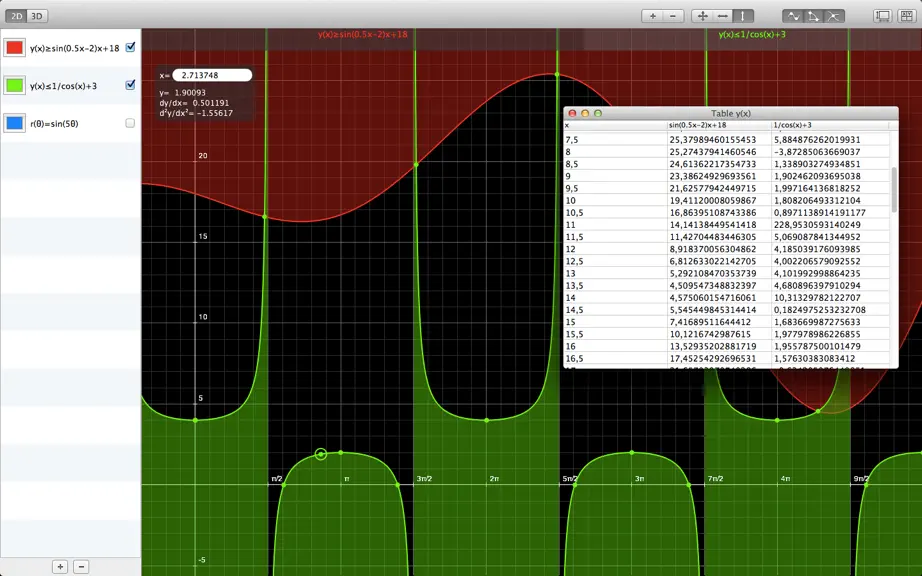Select the r(θ)=sin(5θ) equation row
The width and height of the screenshot is (922, 576).
coord(71,123)
